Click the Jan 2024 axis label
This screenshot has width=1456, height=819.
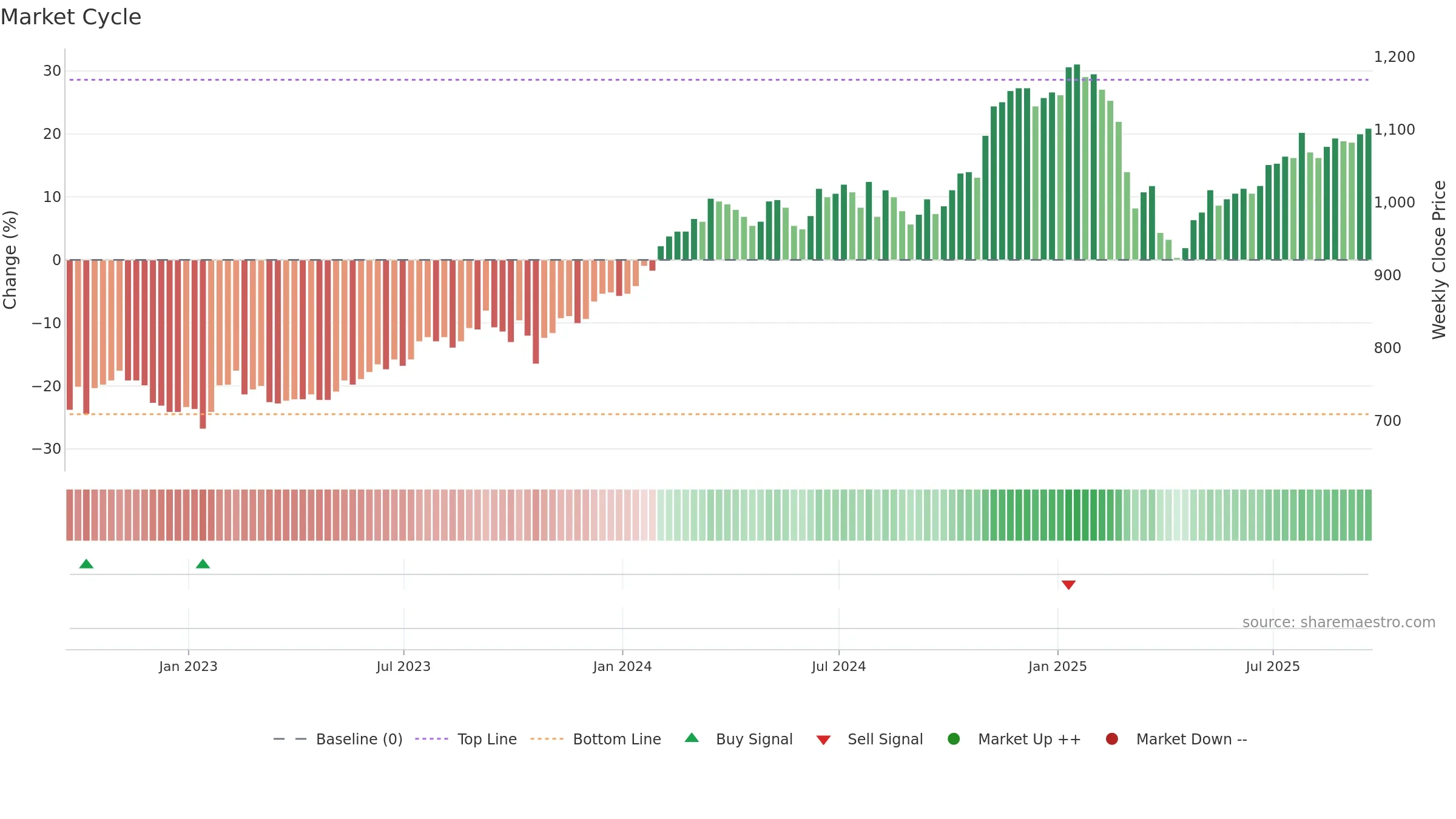(x=622, y=667)
